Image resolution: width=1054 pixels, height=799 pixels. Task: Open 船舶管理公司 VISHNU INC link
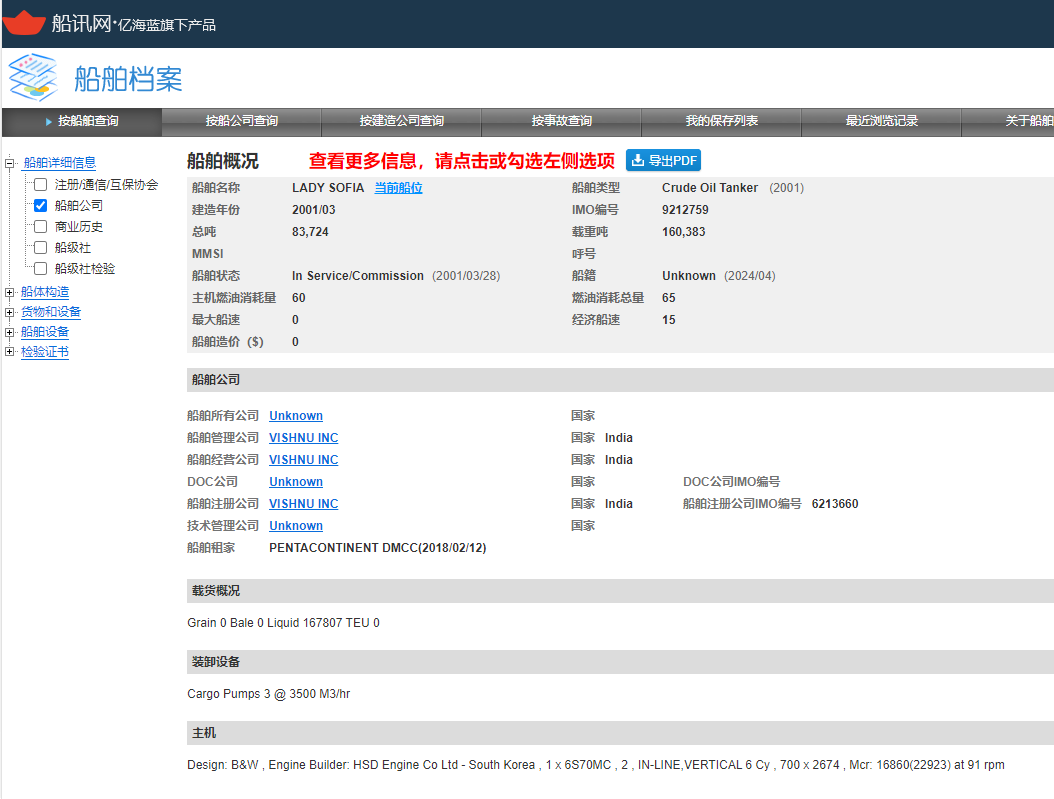(x=303, y=437)
